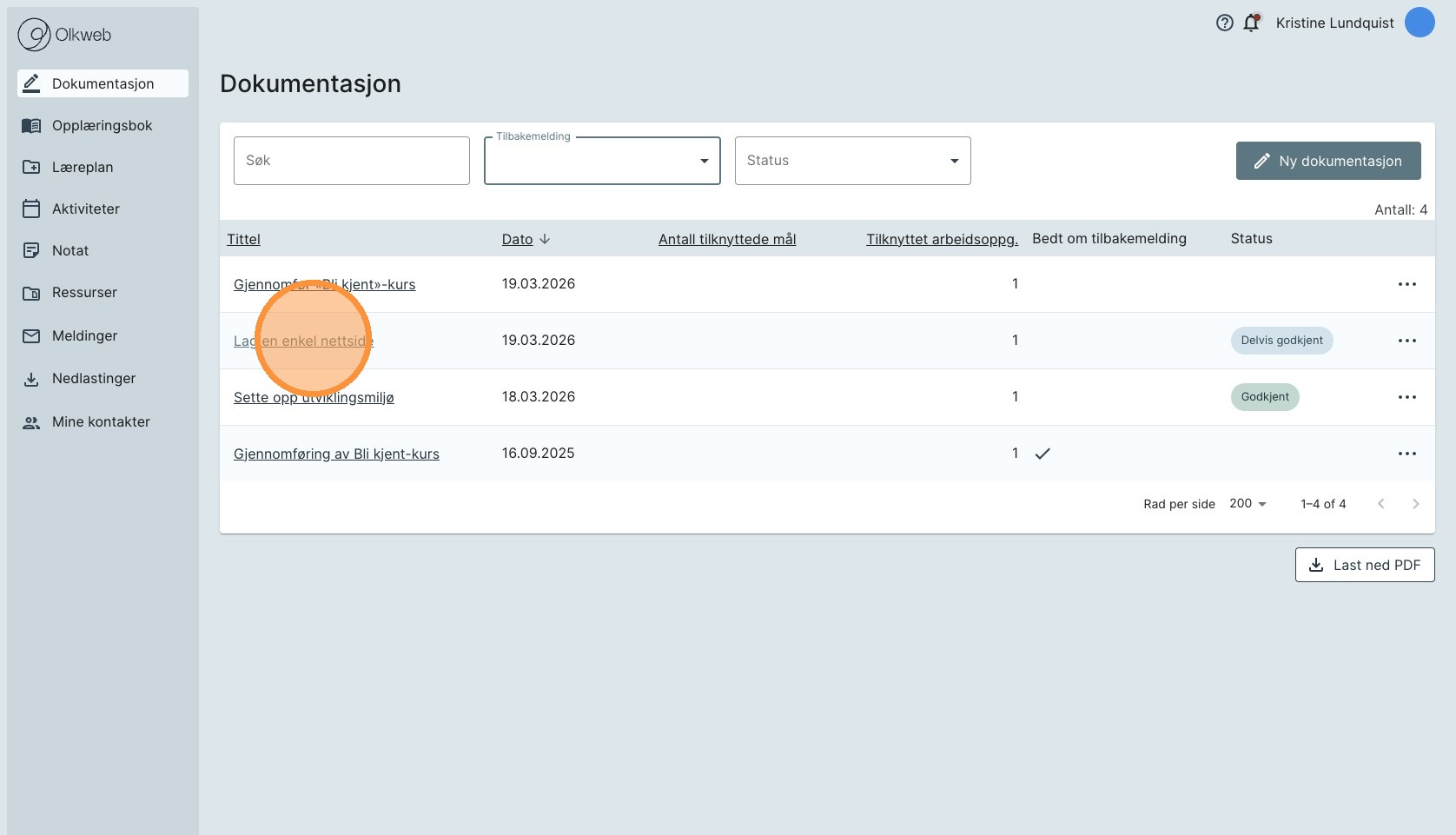
Task: Click the Olkweb logo
Action: coord(65,35)
